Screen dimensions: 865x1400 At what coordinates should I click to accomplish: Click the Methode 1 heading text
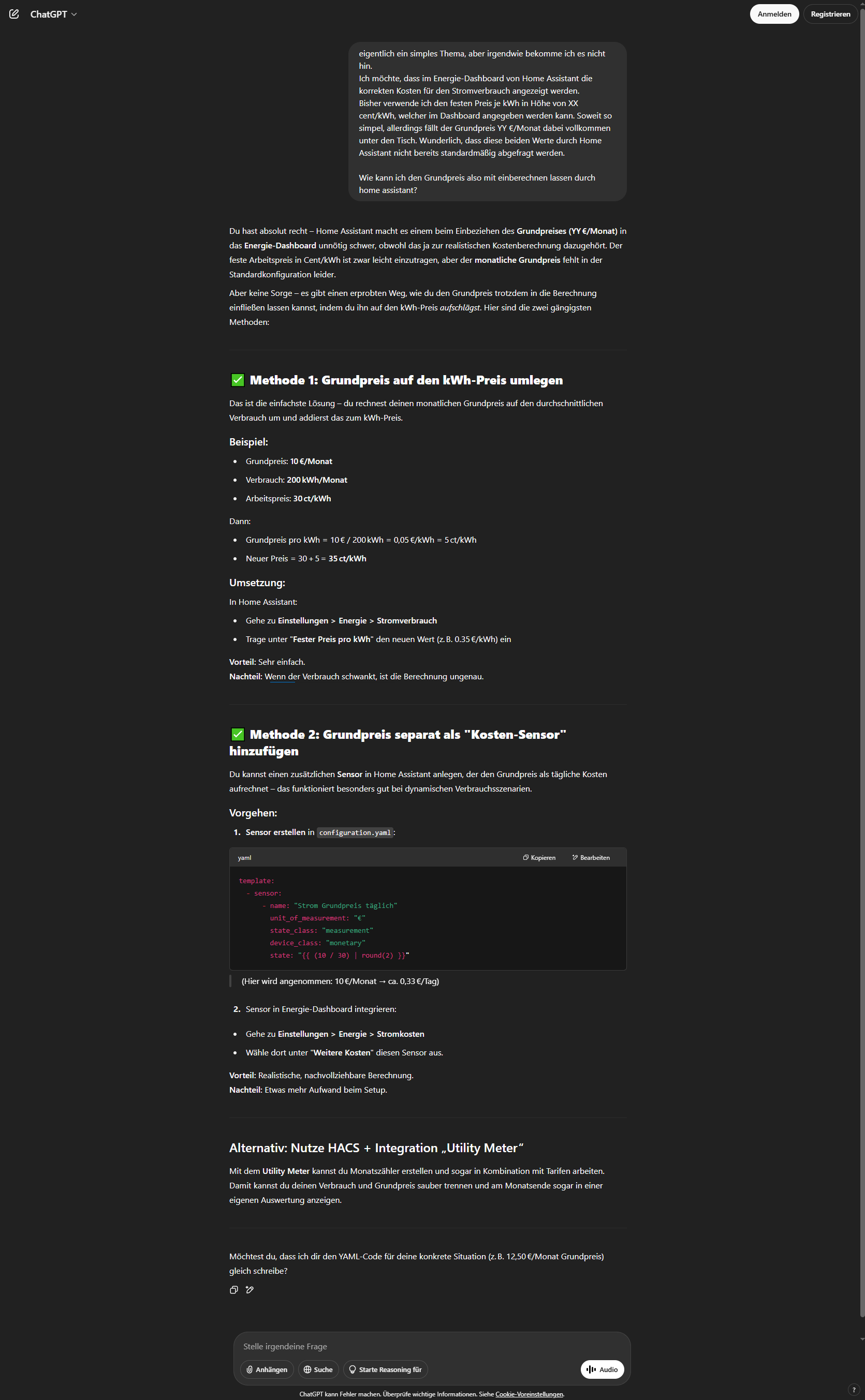406,380
